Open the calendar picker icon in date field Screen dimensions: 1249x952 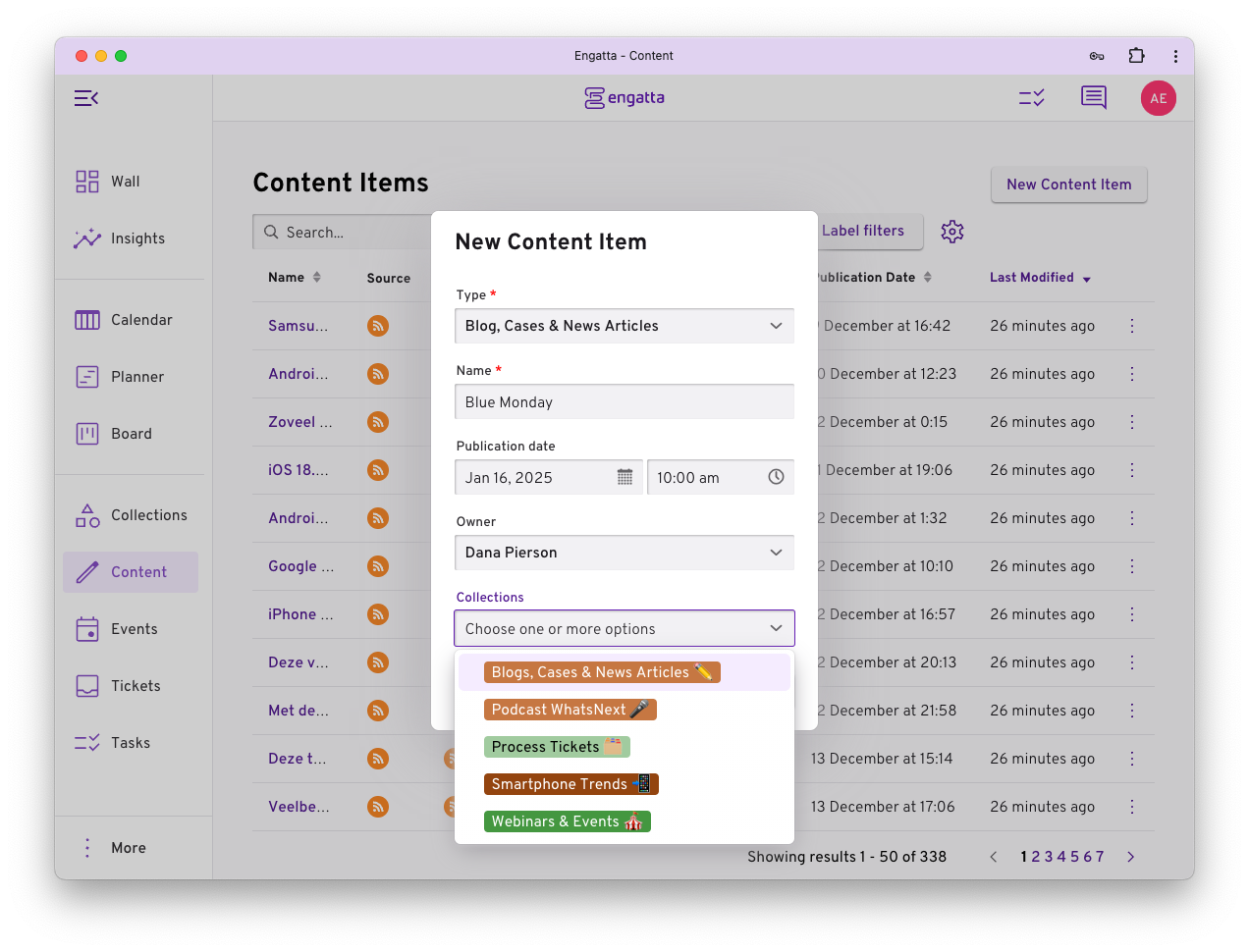coord(624,477)
